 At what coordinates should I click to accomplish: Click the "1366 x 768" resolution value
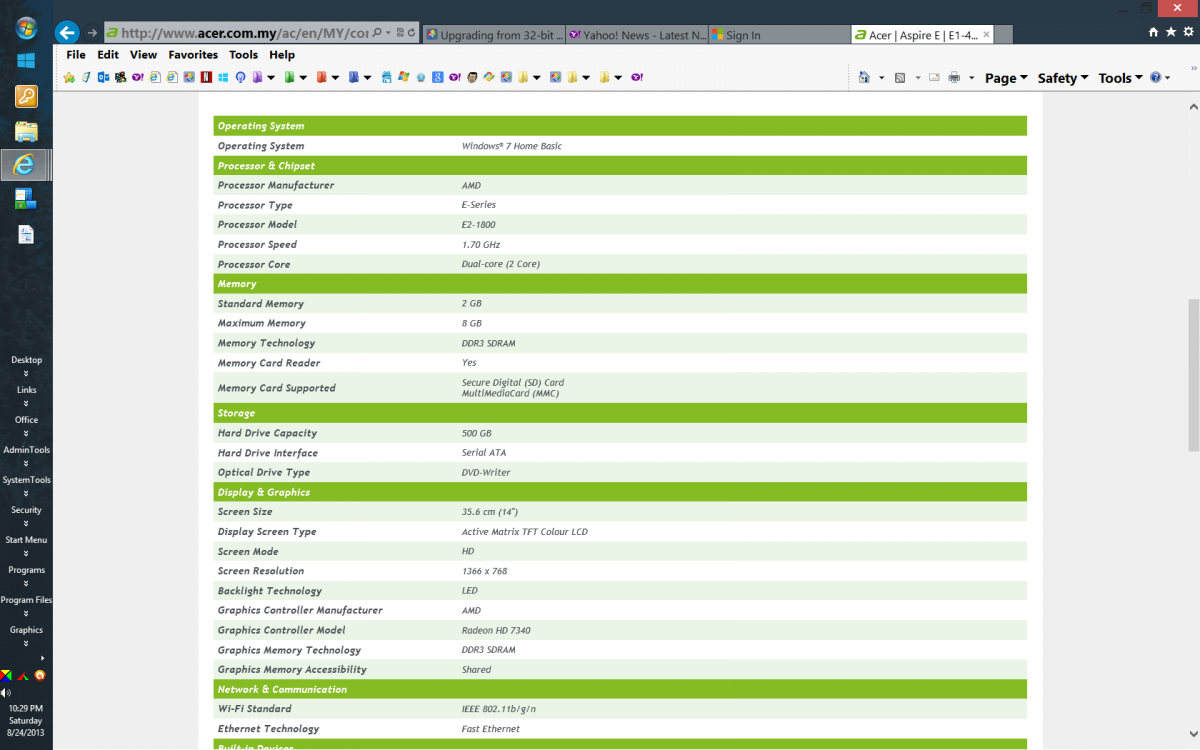pyautogui.click(x=484, y=571)
